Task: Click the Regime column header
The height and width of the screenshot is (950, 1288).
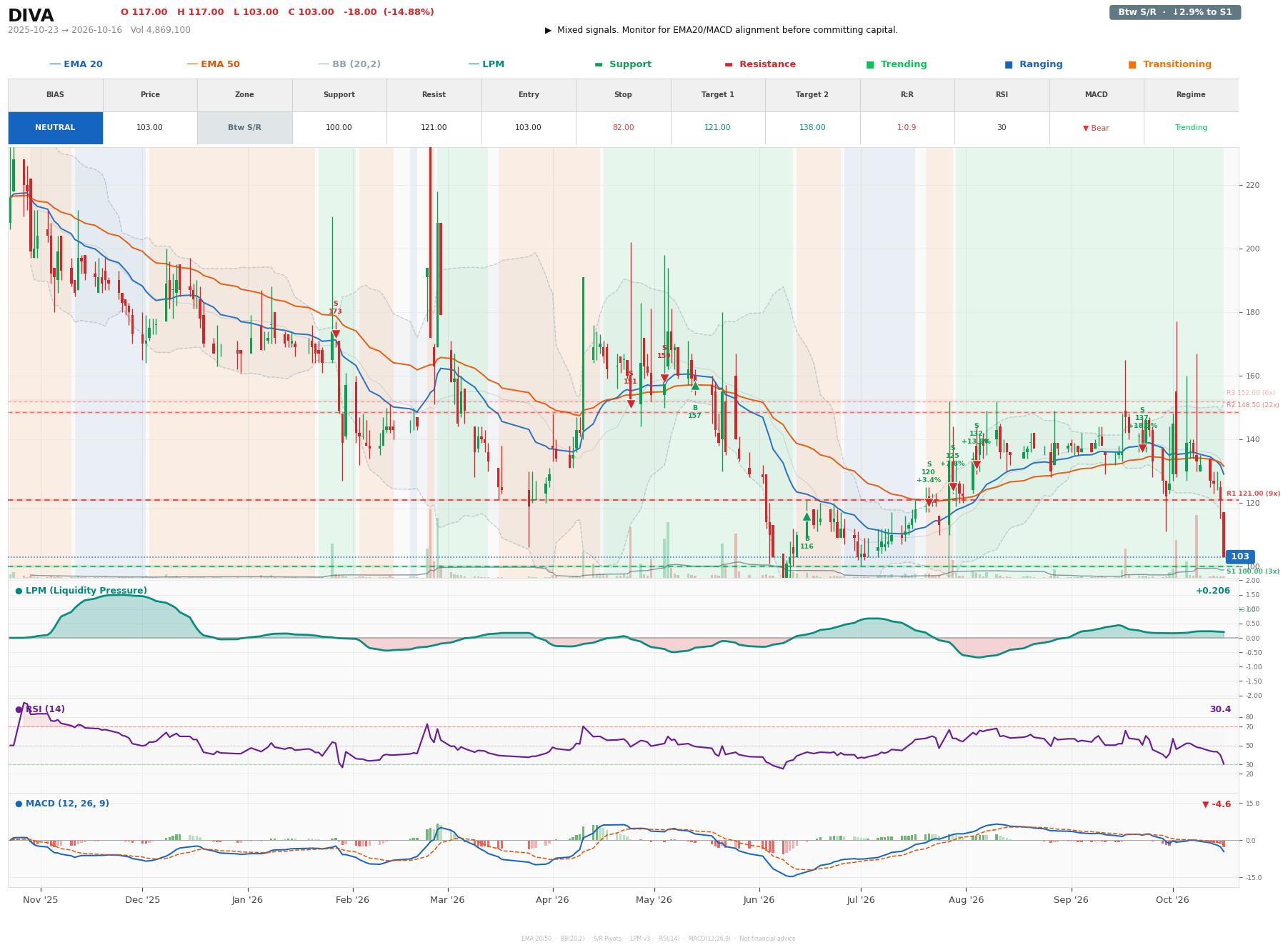Action: [x=1190, y=95]
